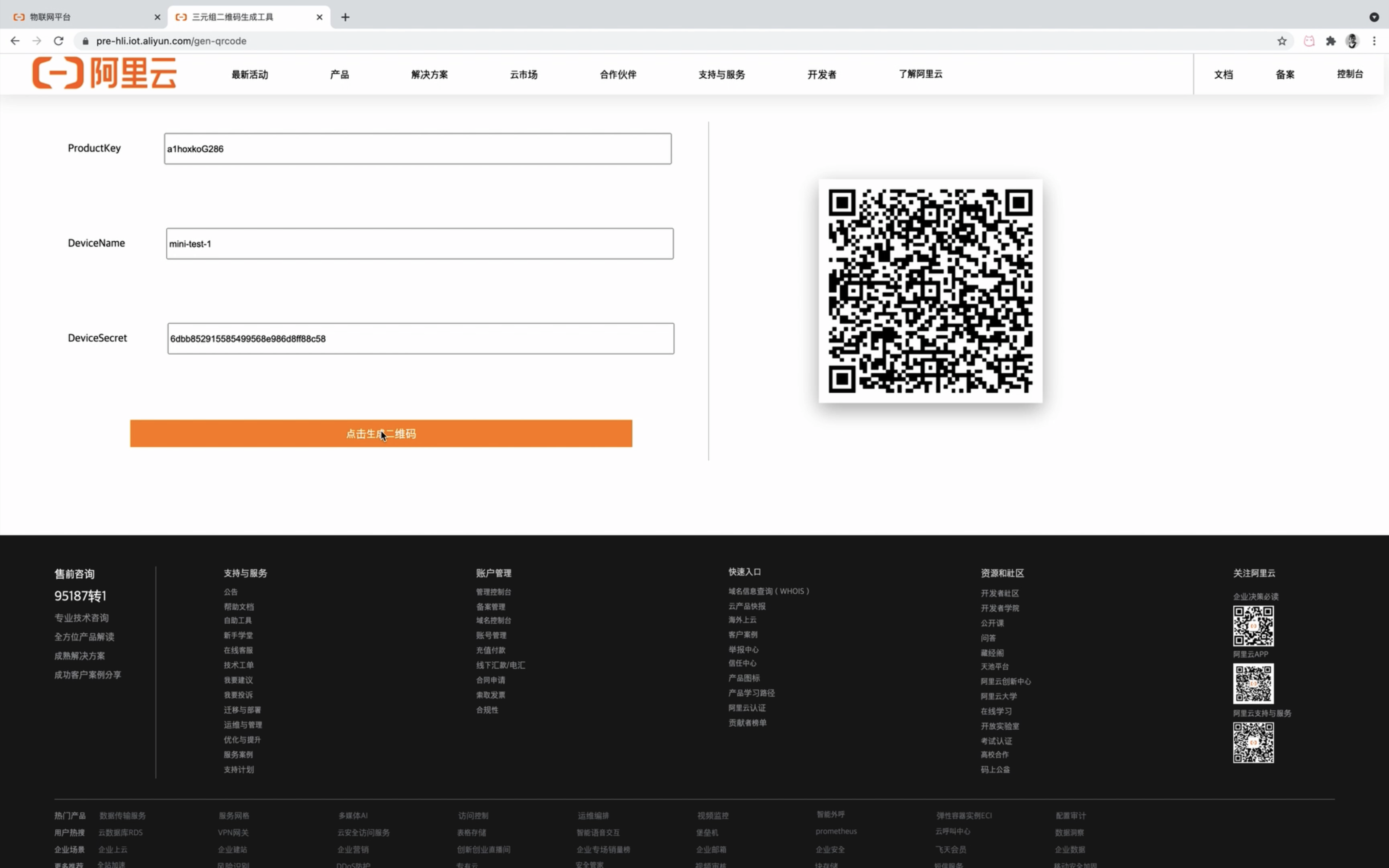Click the generated QR code image

coord(930,291)
